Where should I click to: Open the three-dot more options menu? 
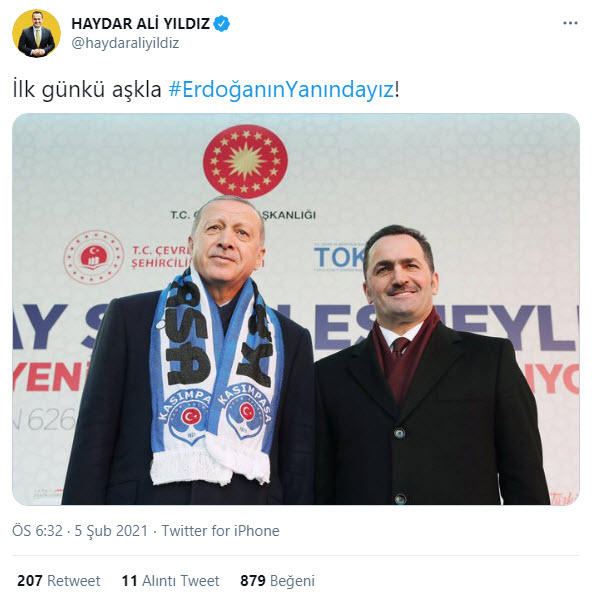coord(570,23)
